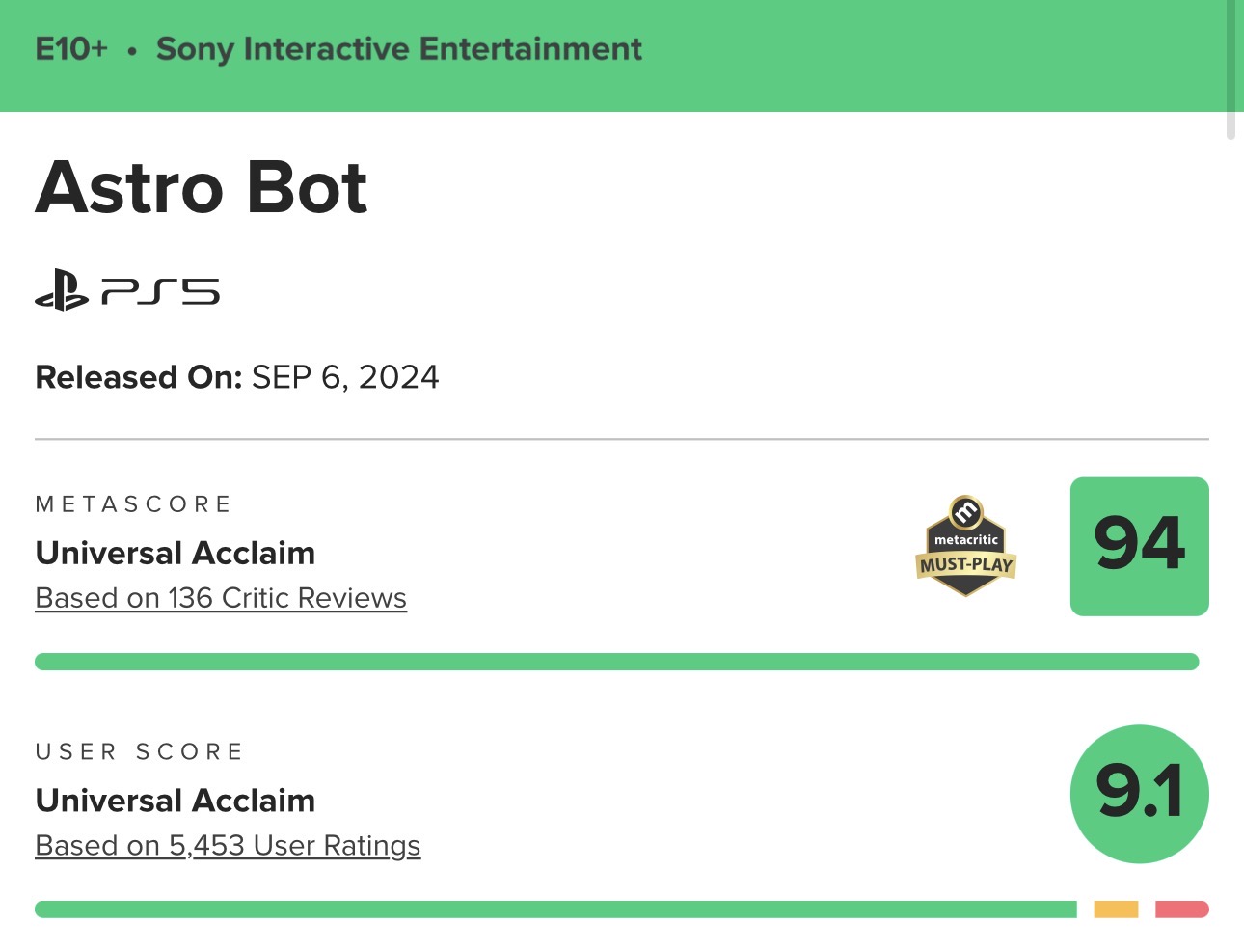
Task: Click the green 94 Metascore box
Action: pyautogui.click(x=1139, y=546)
